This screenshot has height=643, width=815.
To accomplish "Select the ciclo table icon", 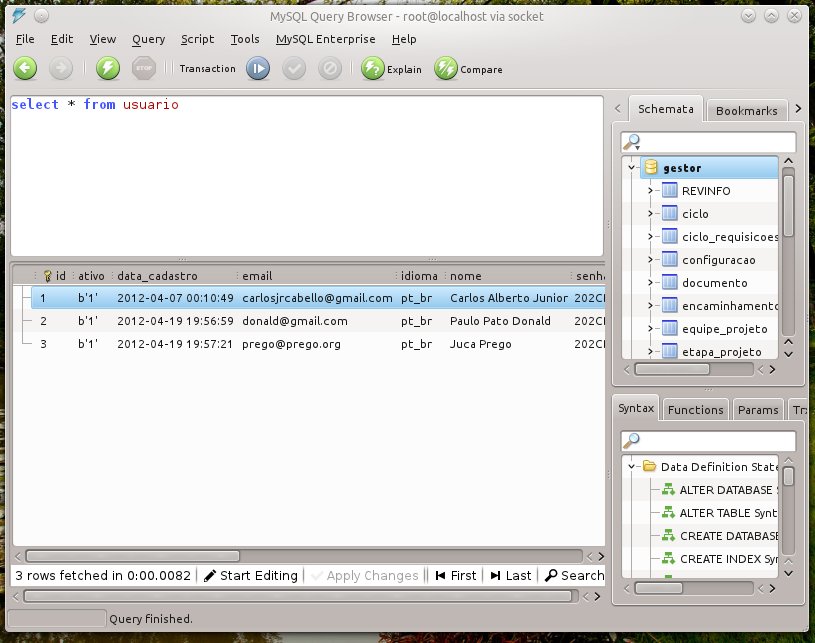I will [x=669, y=214].
